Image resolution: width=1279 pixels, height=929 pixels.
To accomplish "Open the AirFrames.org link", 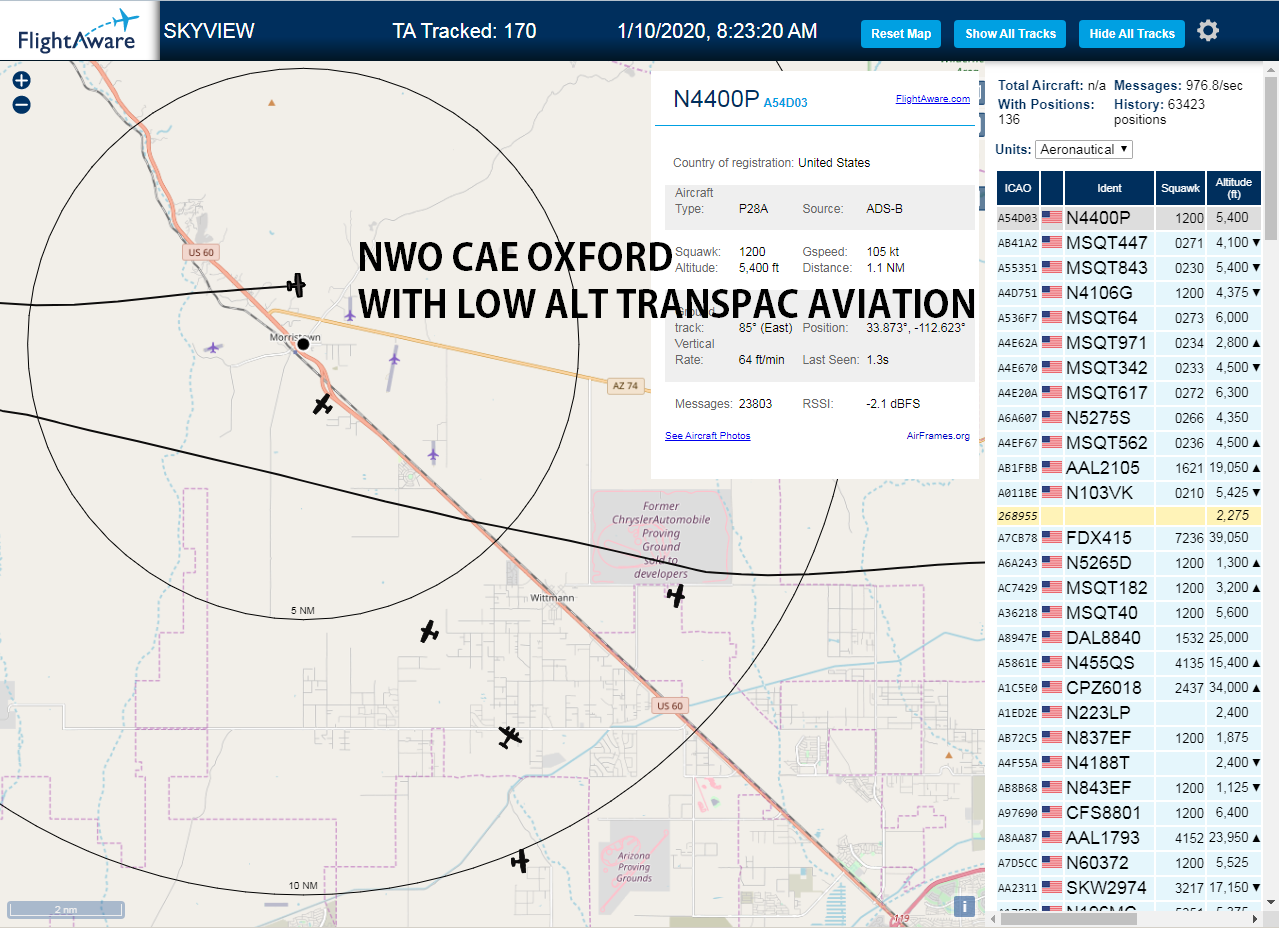I will click(x=938, y=435).
